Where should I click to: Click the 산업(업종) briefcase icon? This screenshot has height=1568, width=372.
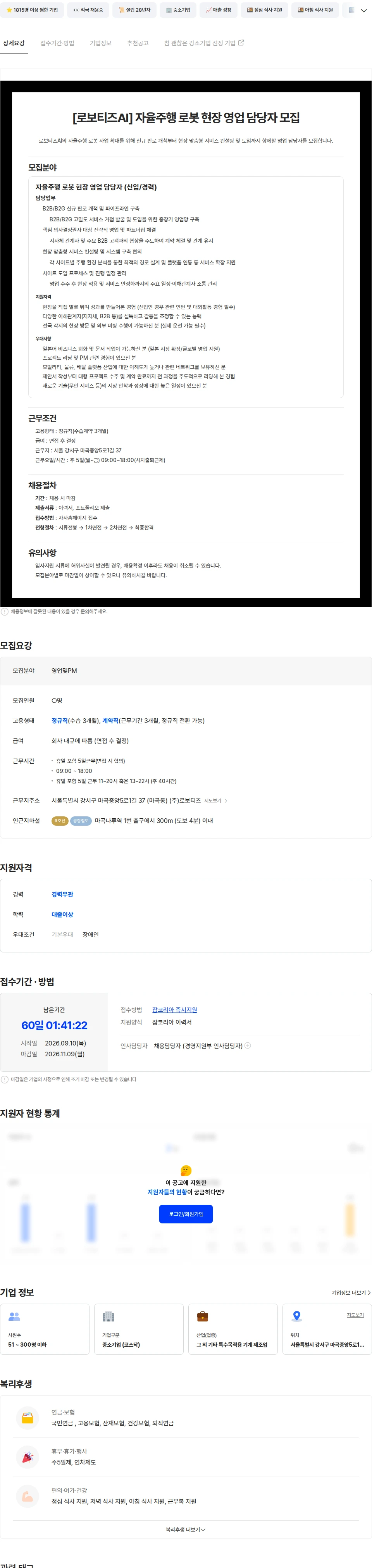tap(203, 1316)
